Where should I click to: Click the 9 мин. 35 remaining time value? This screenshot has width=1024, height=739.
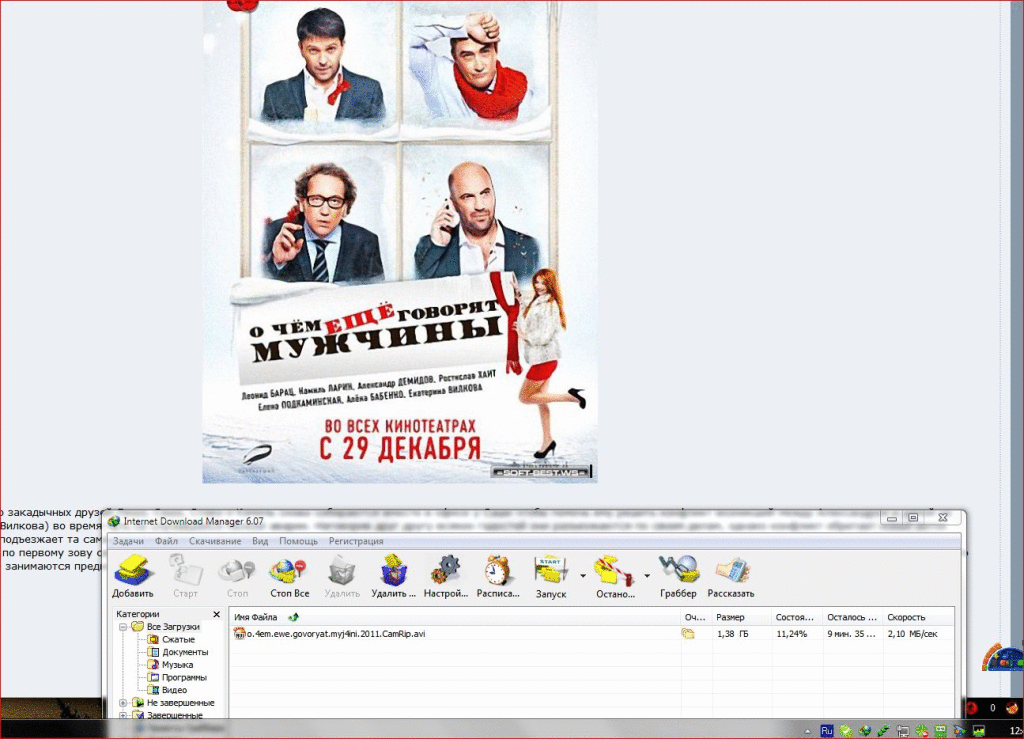click(x=851, y=634)
